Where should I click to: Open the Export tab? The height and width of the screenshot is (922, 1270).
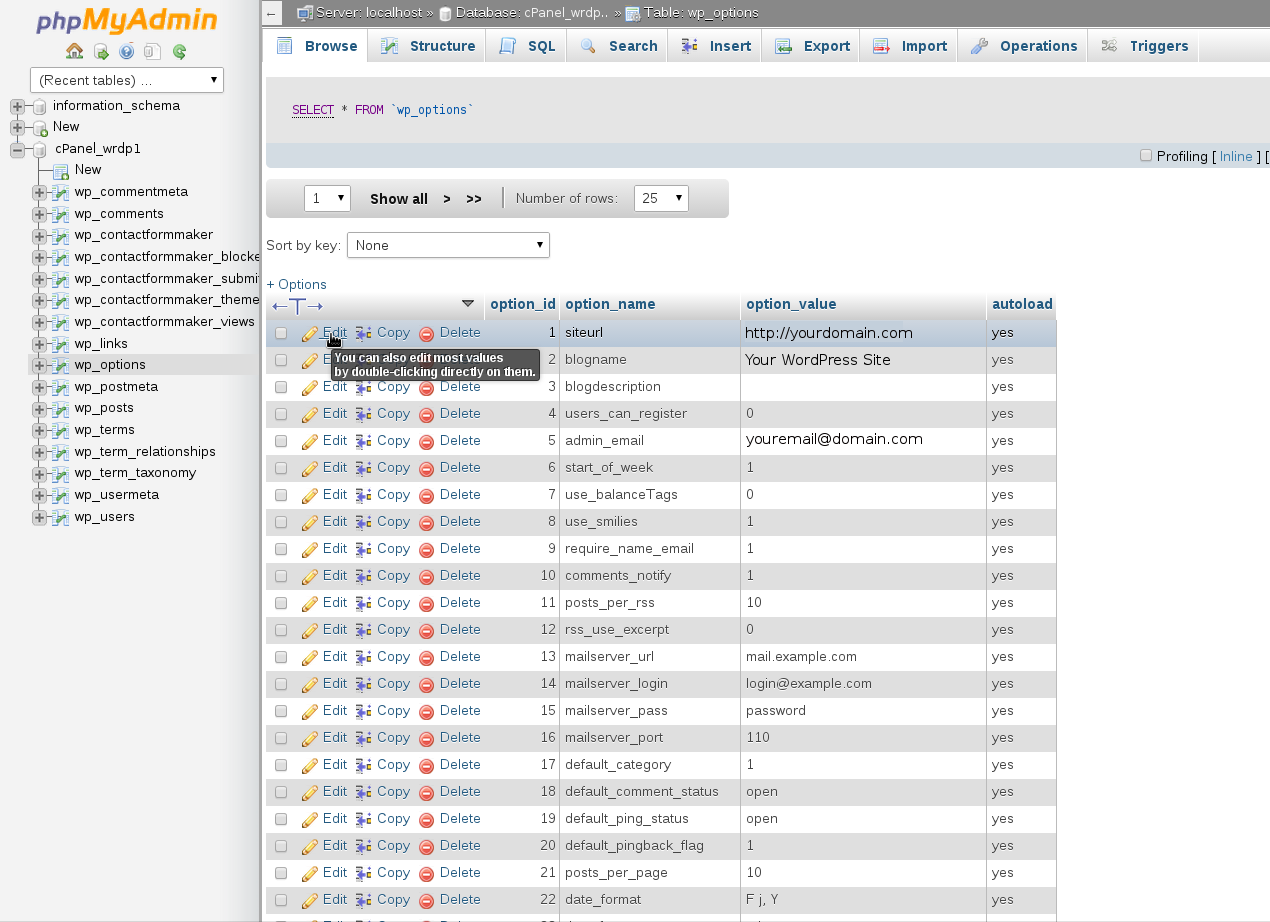pos(811,46)
